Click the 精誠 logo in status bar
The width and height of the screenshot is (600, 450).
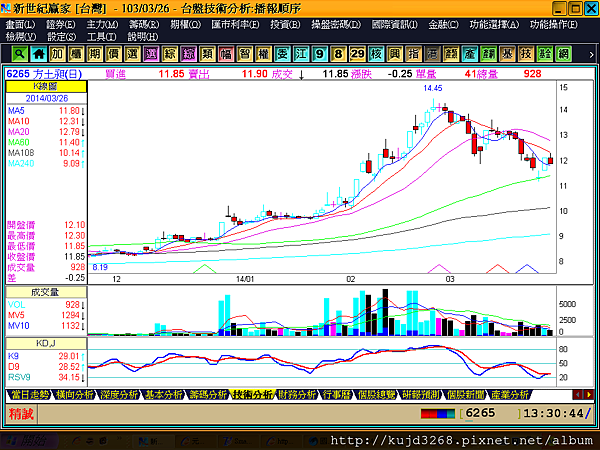21,414
